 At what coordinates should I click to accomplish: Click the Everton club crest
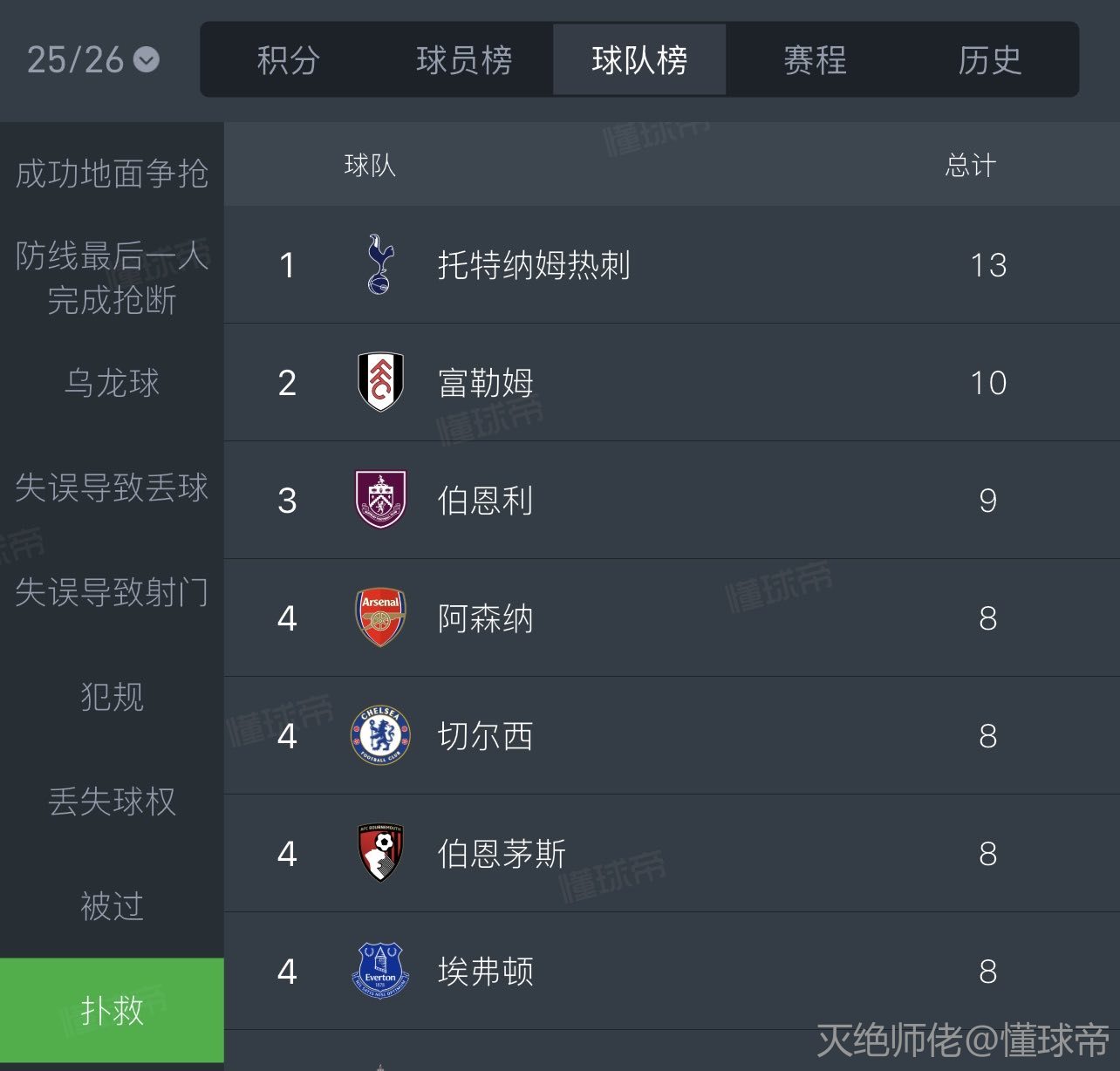[380, 971]
